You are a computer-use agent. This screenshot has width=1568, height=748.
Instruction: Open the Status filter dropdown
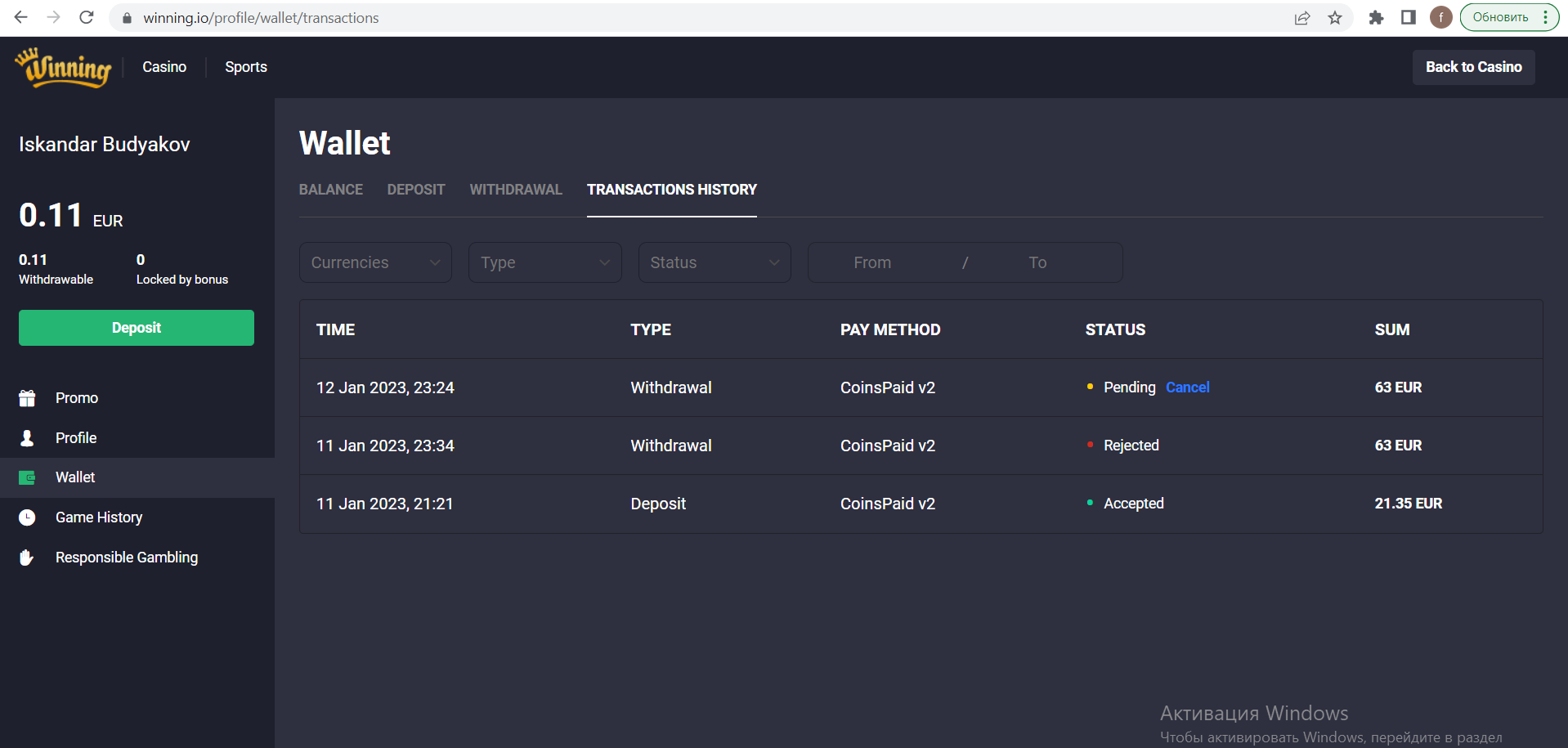pyautogui.click(x=715, y=262)
